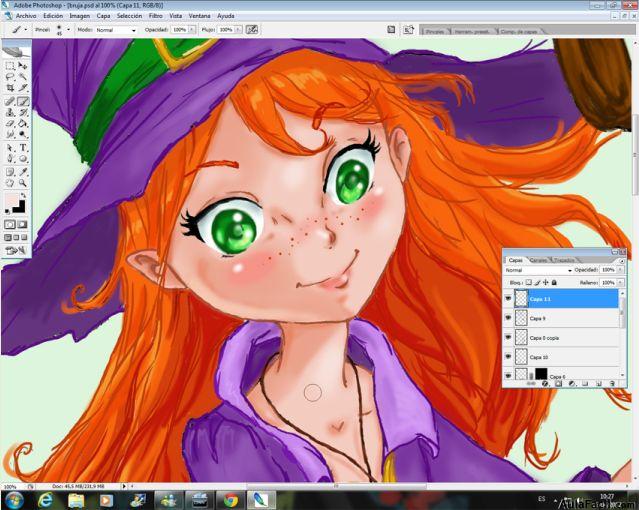Image resolution: width=639 pixels, height=510 pixels.
Task: Open the layer style (fx) button
Action: coord(545,384)
